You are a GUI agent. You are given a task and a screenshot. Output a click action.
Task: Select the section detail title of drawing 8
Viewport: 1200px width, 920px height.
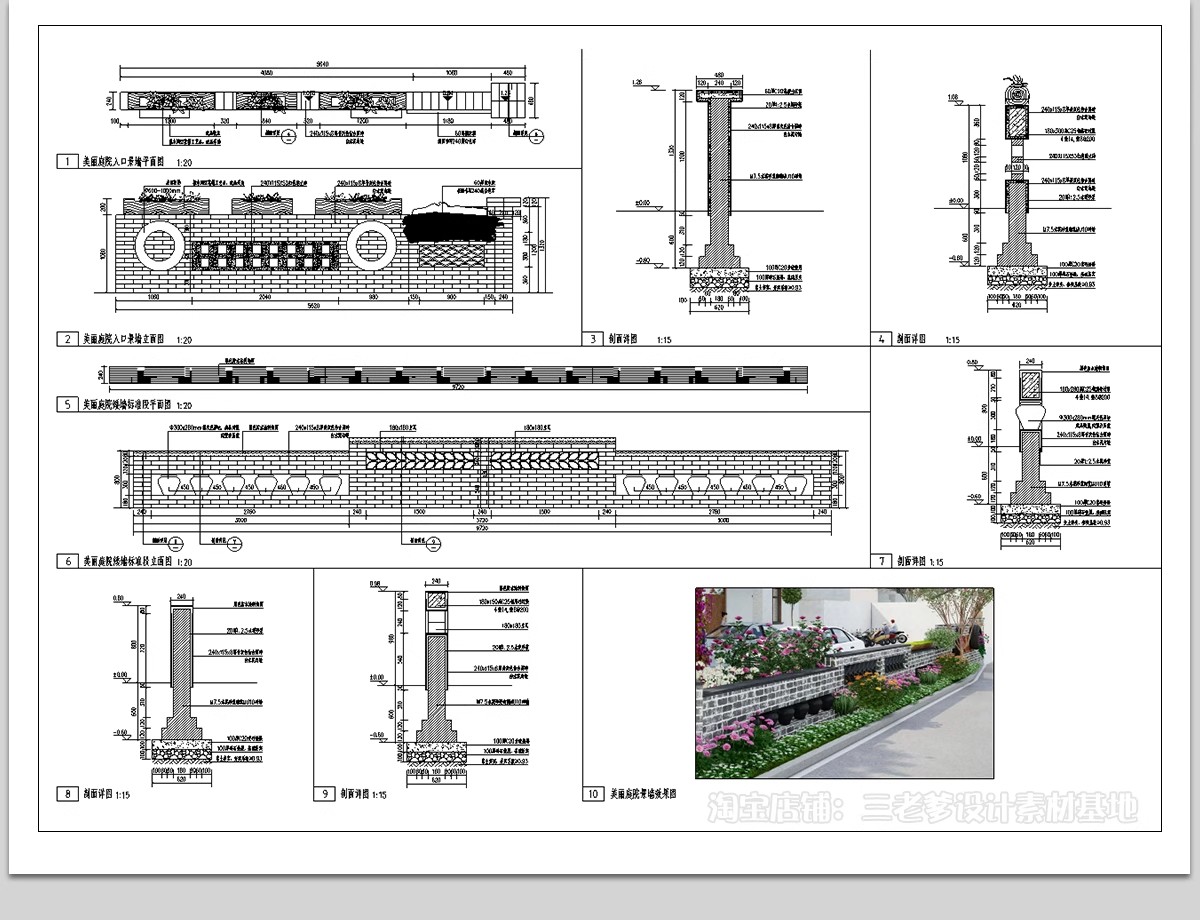(x=98, y=794)
